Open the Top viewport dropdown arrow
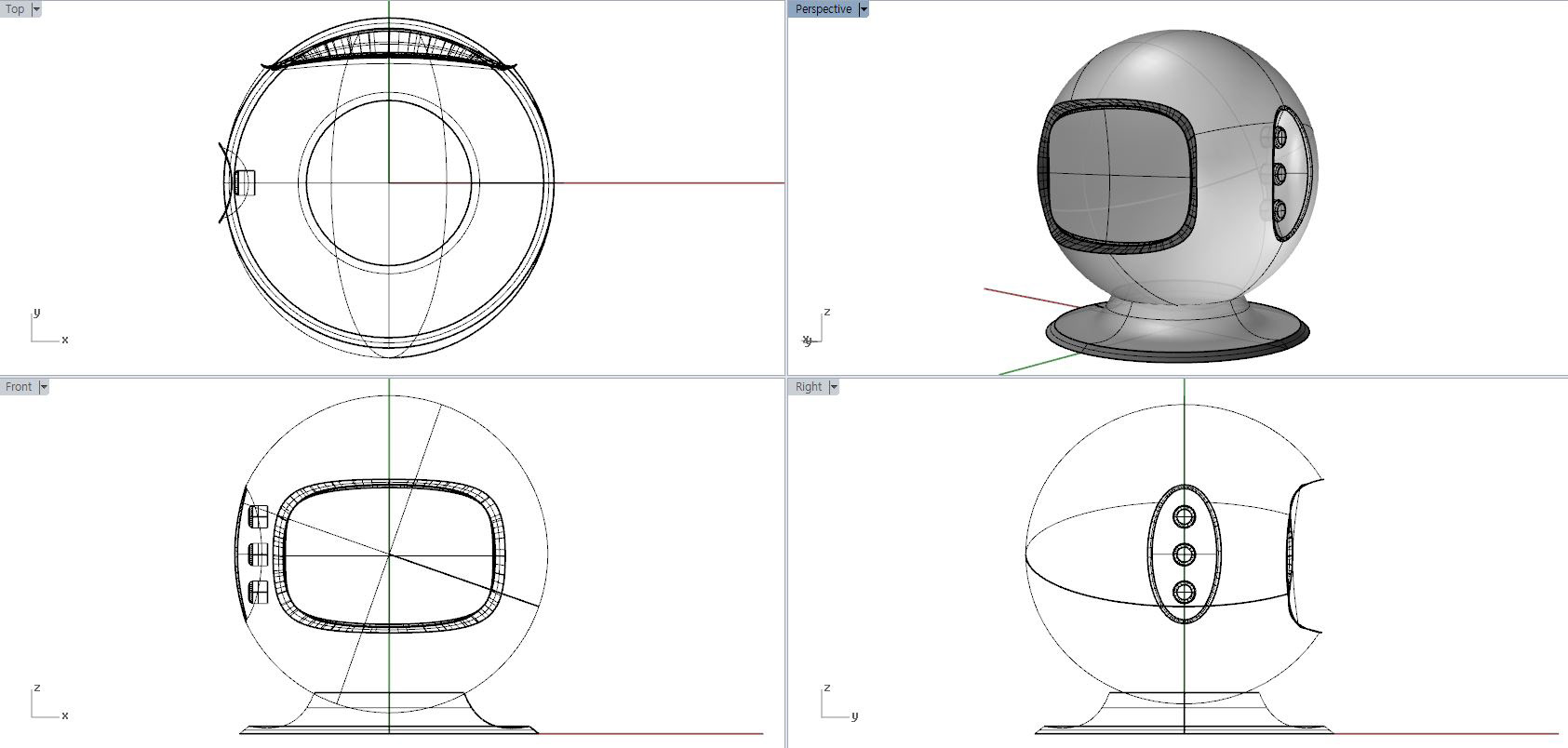 [36, 8]
